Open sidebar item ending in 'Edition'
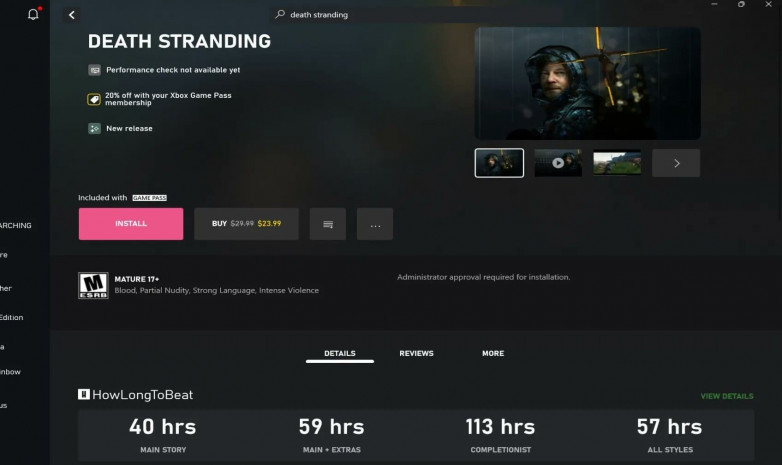The image size is (782, 465). tap(11, 317)
